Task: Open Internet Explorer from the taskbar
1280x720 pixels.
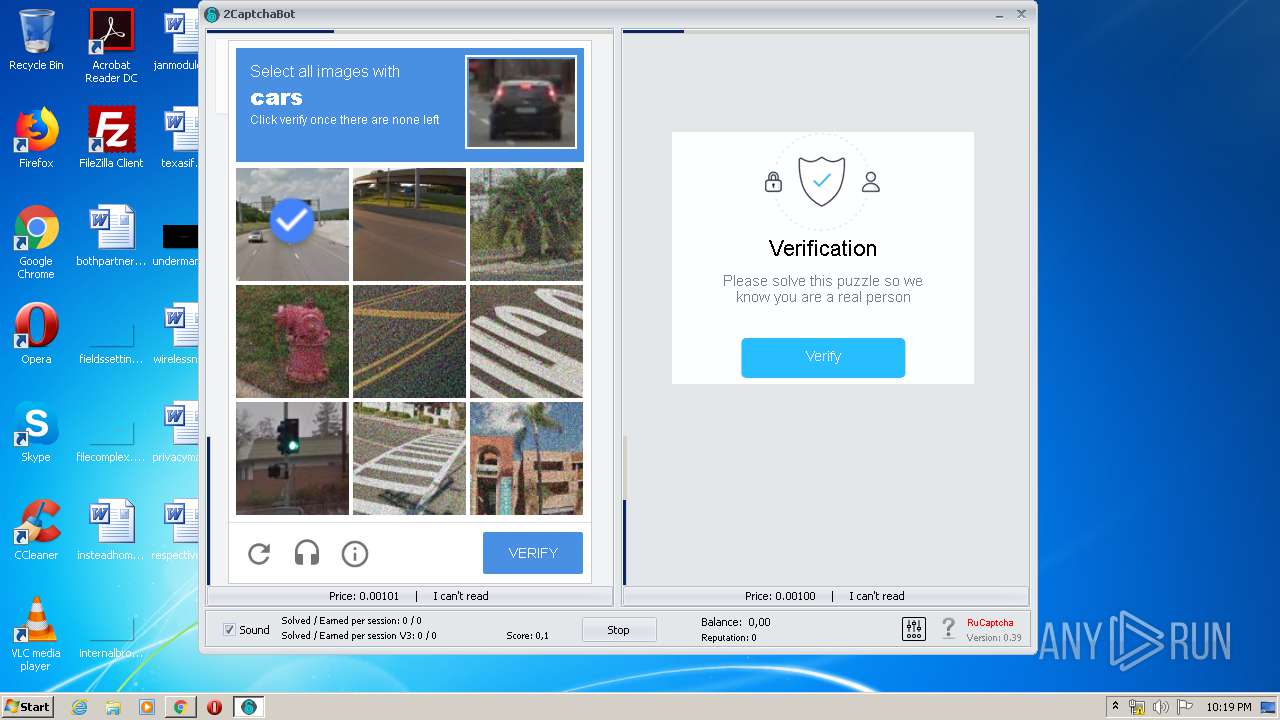Action: click(x=80, y=707)
